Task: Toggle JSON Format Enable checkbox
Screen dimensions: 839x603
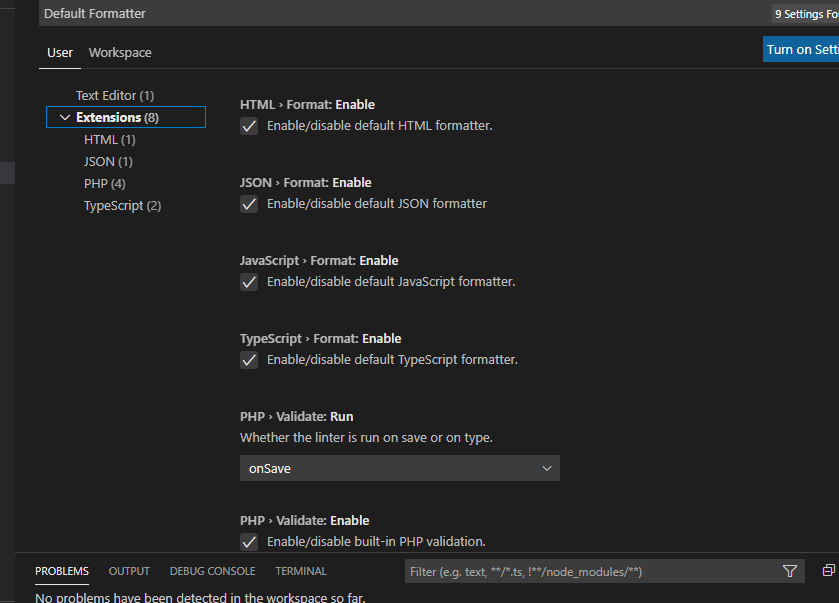Action: tap(249, 204)
